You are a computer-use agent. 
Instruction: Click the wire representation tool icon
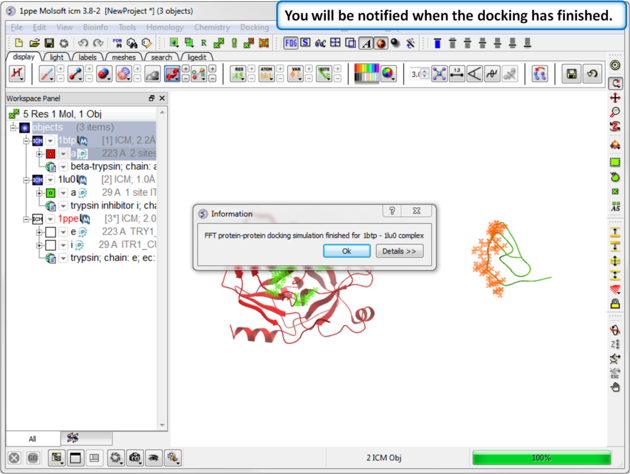(47, 74)
